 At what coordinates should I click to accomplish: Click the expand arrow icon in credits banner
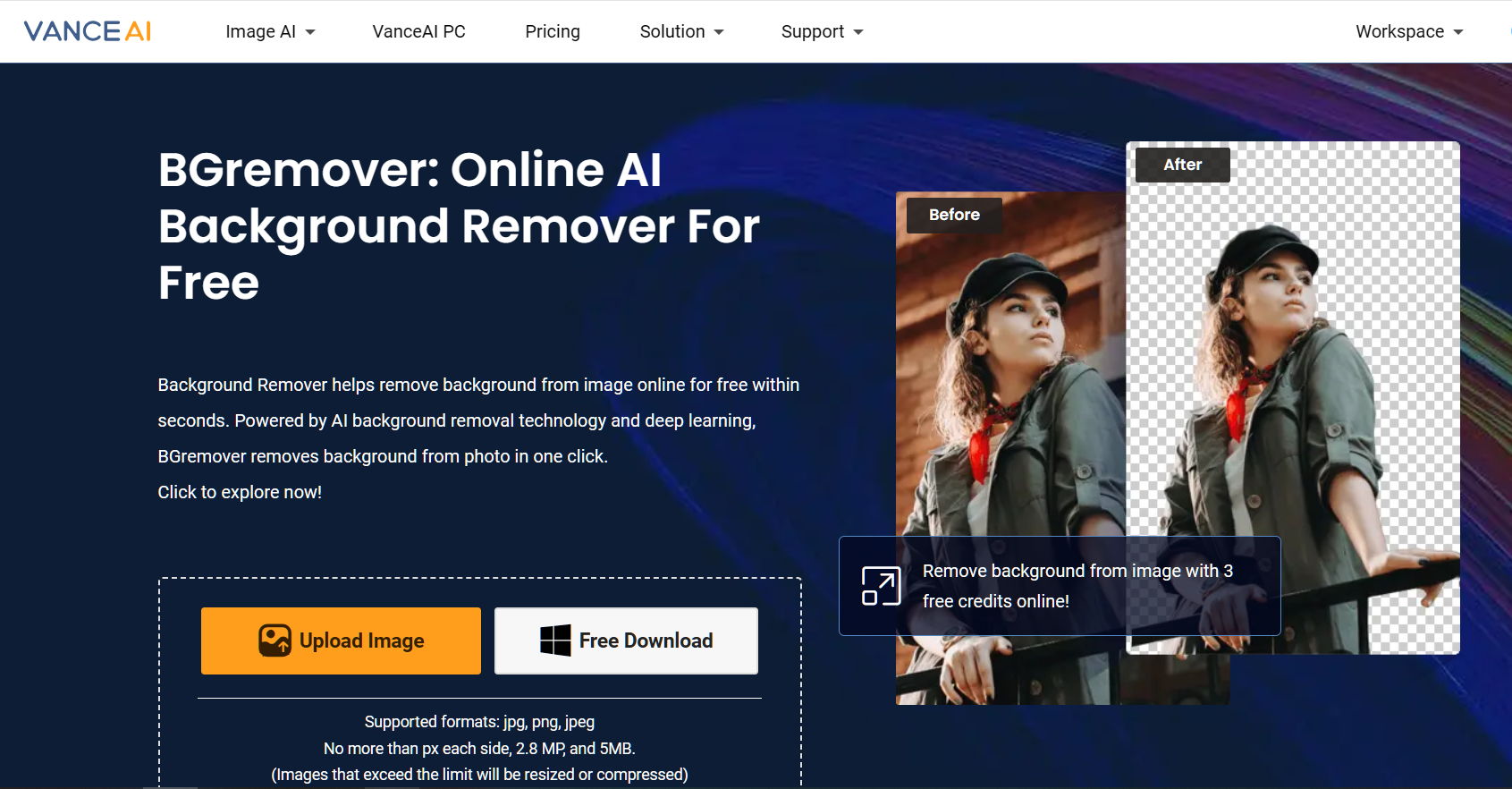click(881, 586)
